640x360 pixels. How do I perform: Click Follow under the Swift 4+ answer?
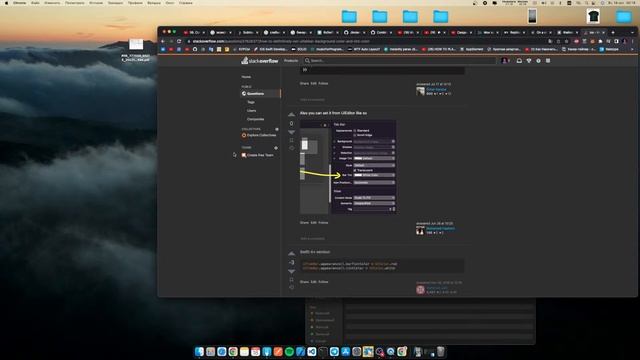[323, 282]
